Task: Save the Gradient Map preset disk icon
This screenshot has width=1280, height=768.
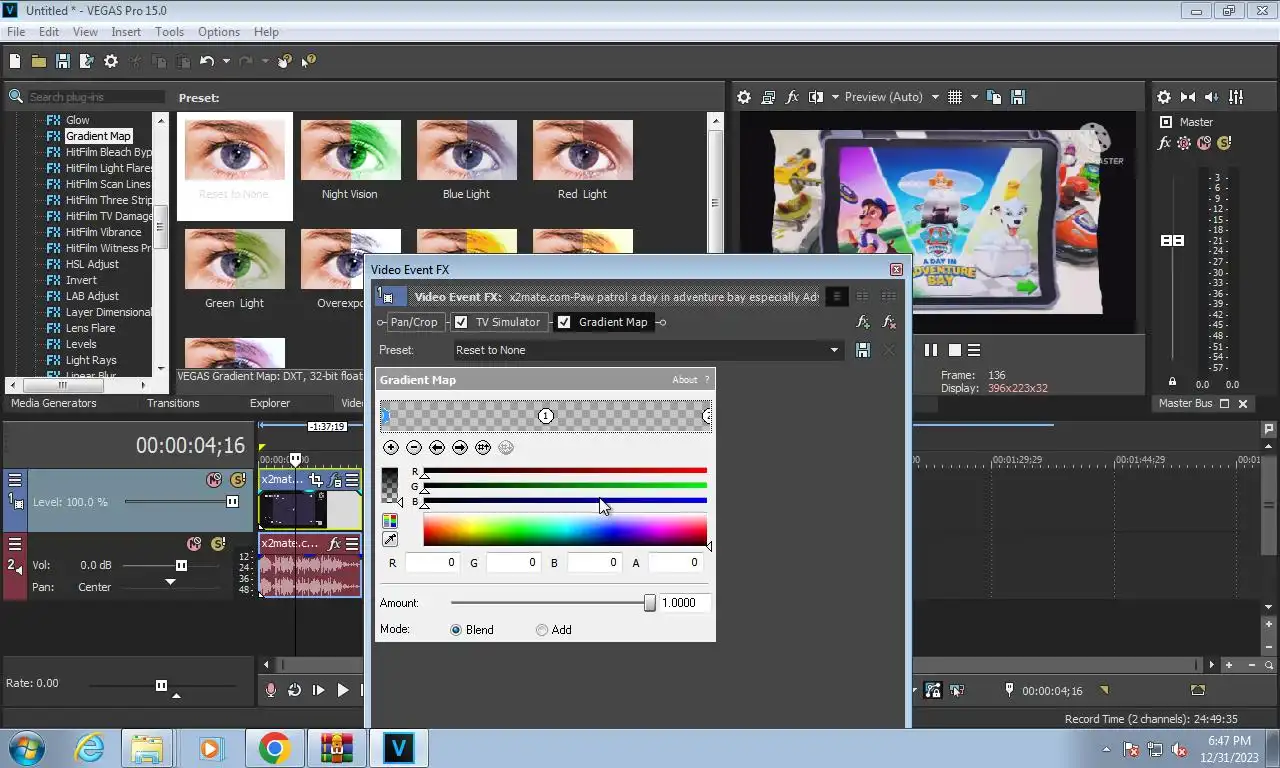Action: click(863, 350)
